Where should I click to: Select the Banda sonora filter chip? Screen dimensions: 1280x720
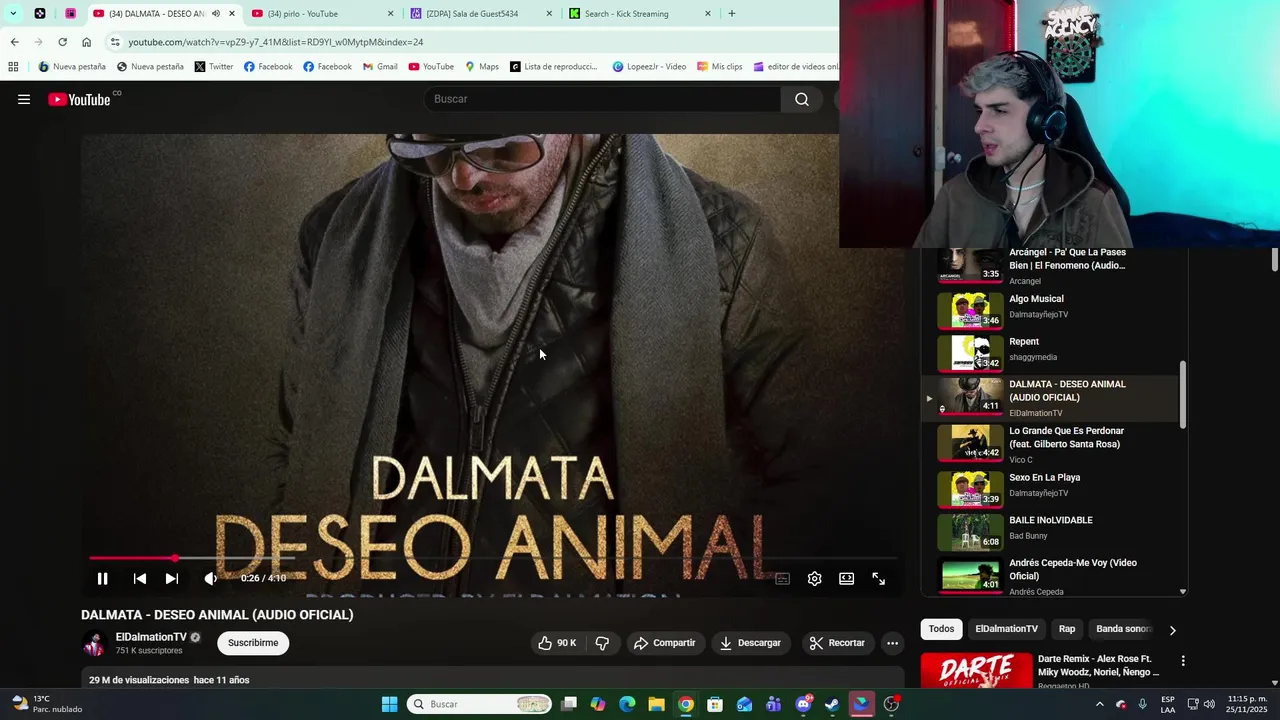(x=1124, y=629)
